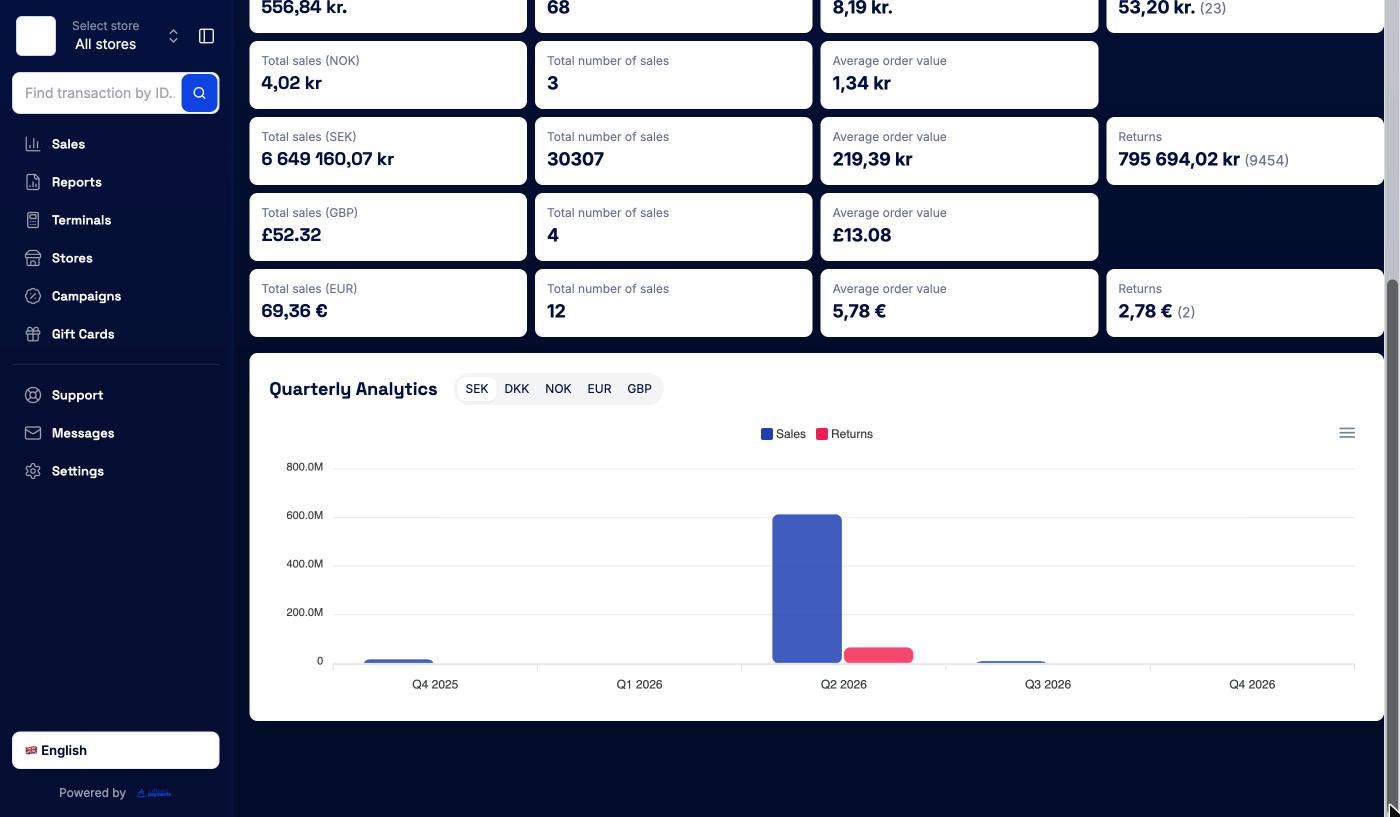Click the Q4 2025 sales bar
The width and height of the screenshot is (1400, 817).
(398, 661)
